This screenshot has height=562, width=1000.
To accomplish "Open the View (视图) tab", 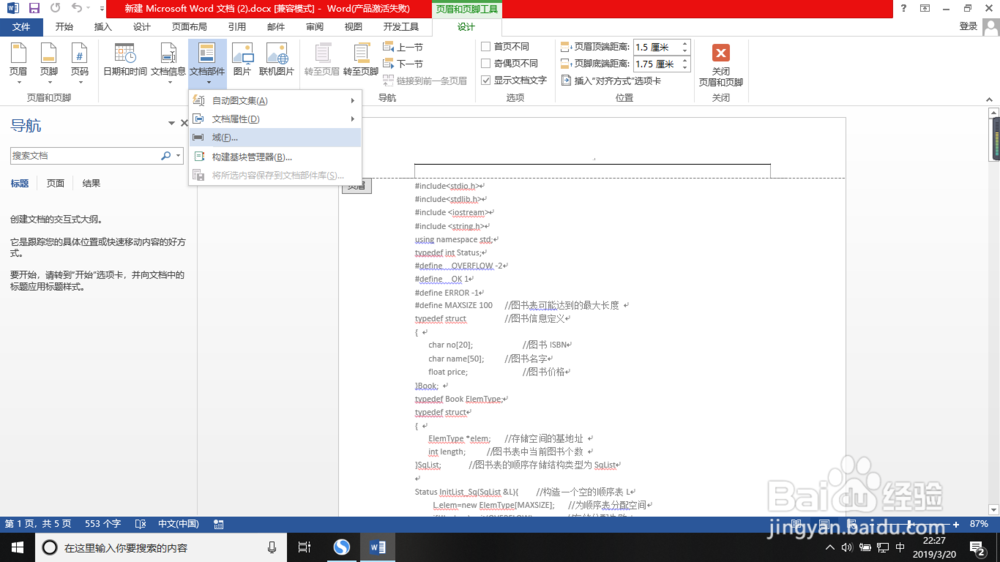I will click(x=353, y=27).
